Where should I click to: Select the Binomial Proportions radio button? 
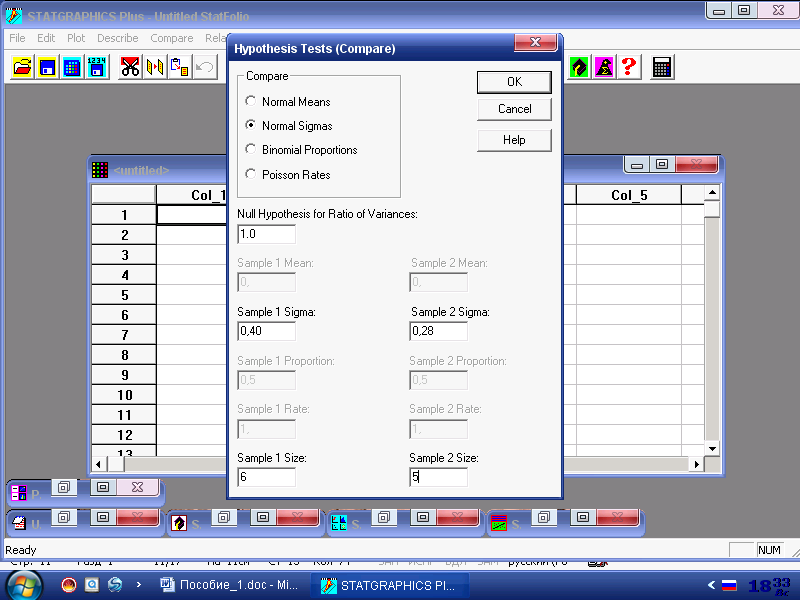[x=251, y=149]
